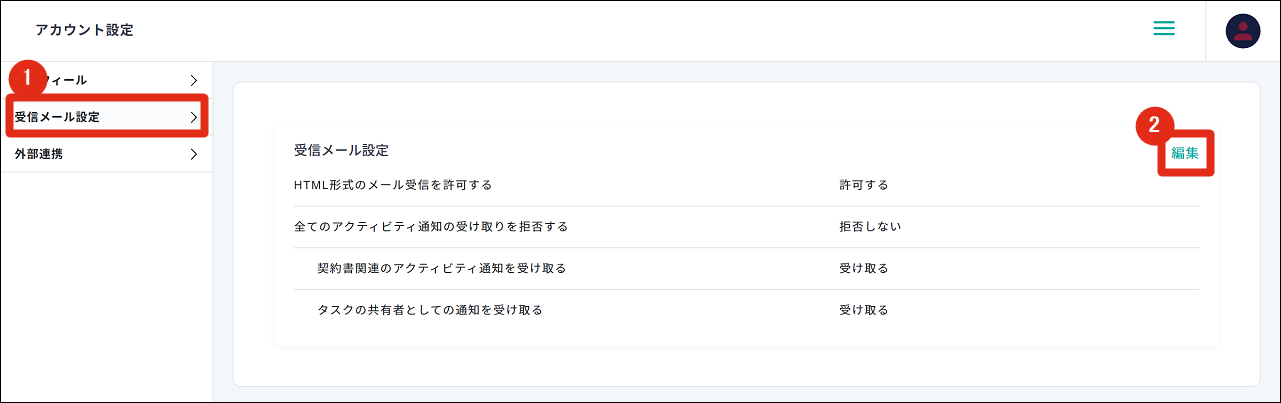Click the 受信メール設定 section heading in panel
This screenshot has height=403, width=1281.
[x=341, y=150]
